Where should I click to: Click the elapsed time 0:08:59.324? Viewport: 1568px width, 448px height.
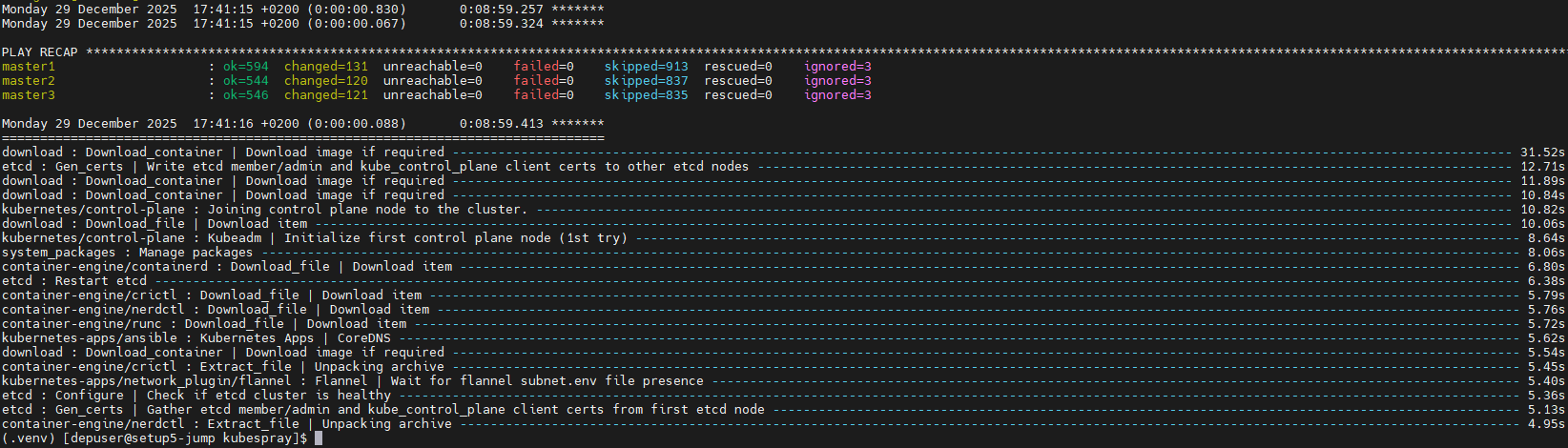pyautogui.click(x=502, y=24)
